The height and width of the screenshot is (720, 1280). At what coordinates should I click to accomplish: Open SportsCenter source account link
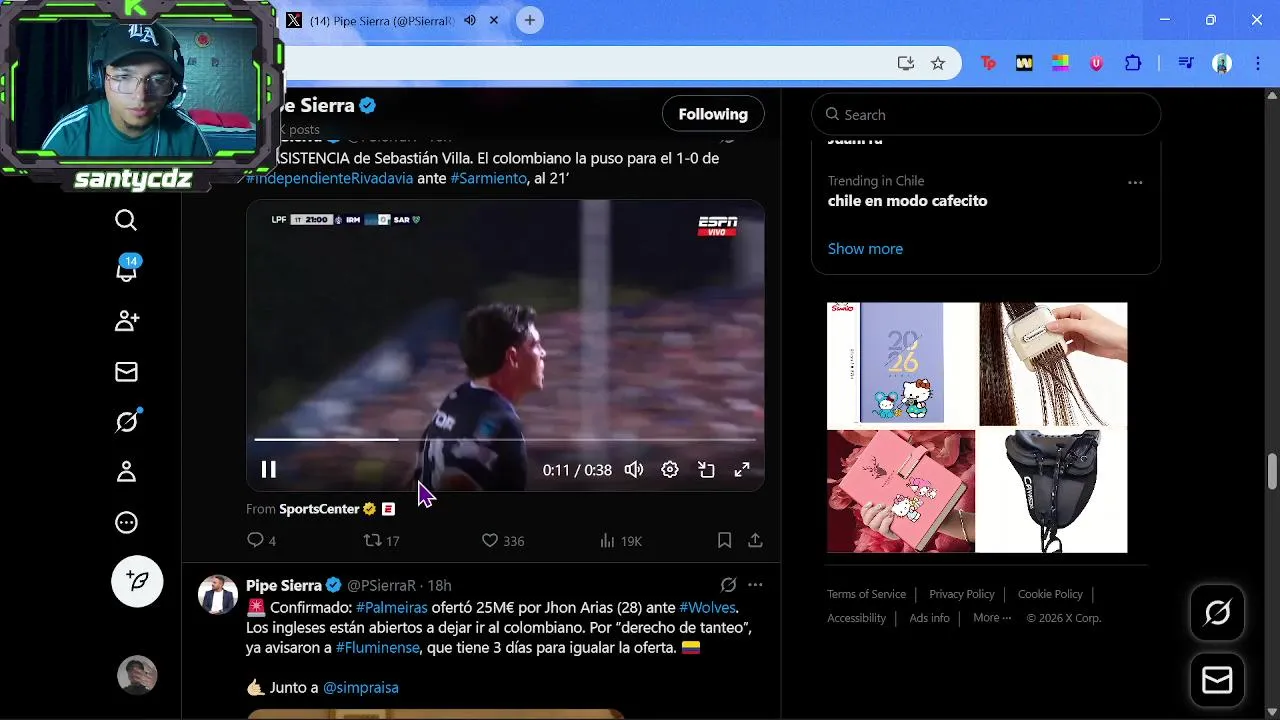coord(319,509)
